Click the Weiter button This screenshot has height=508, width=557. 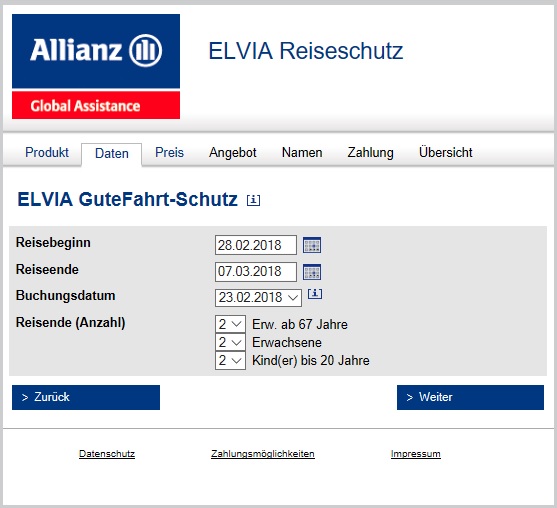point(470,397)
